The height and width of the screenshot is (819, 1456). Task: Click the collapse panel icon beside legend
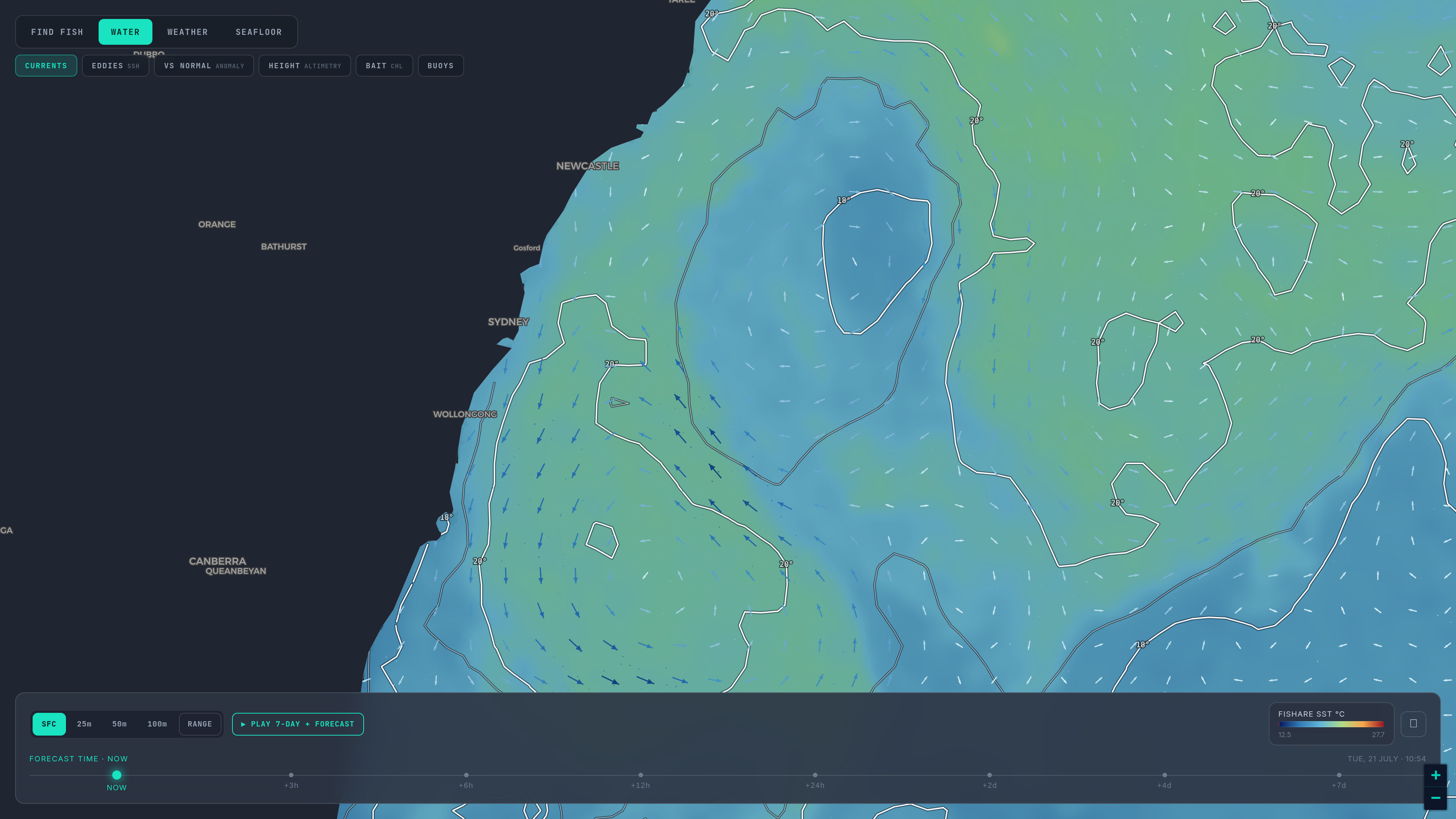(1414, 724)
